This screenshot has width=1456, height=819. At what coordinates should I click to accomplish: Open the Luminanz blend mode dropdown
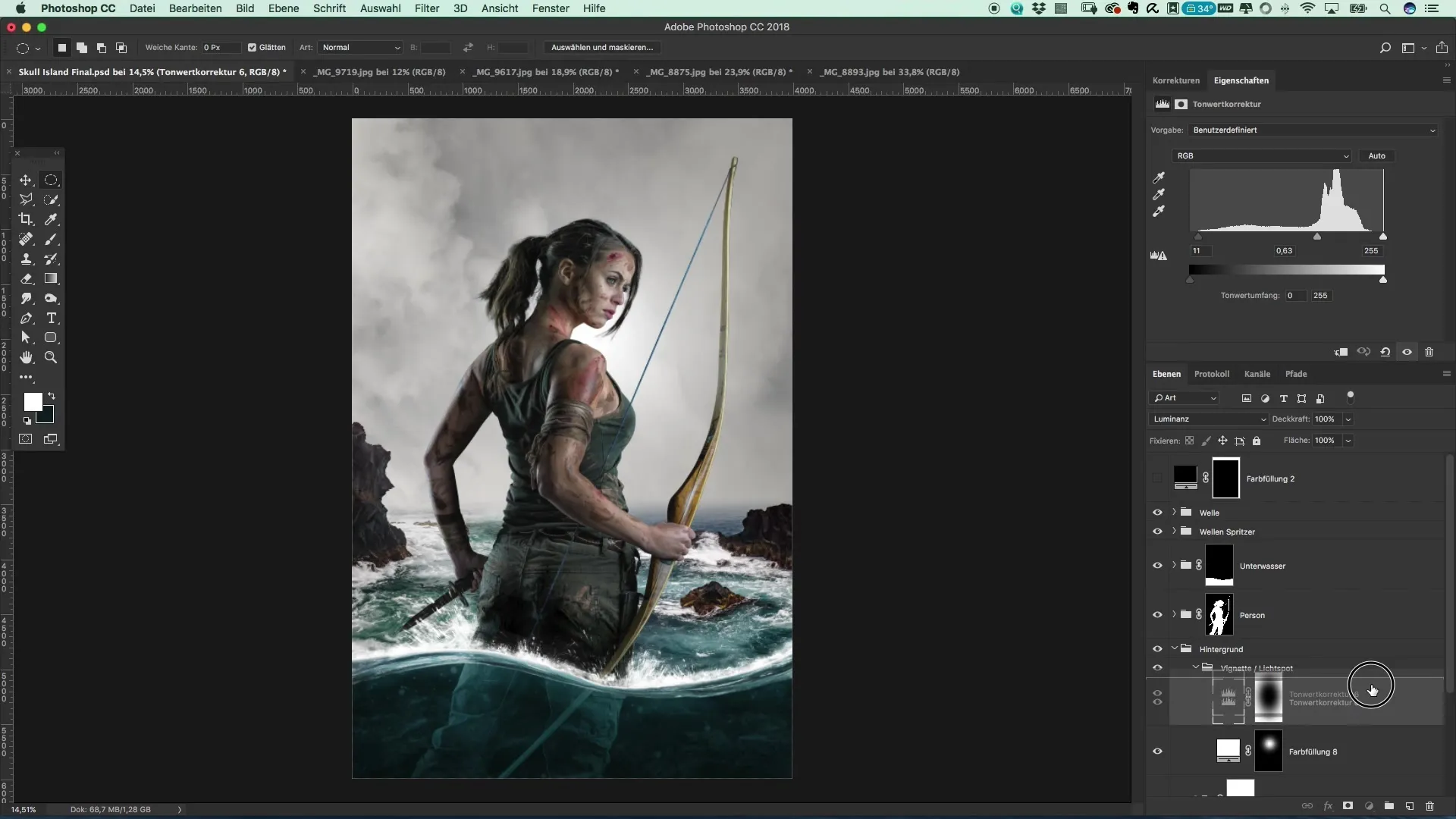pyautogui.click(x=1209, y=419)
